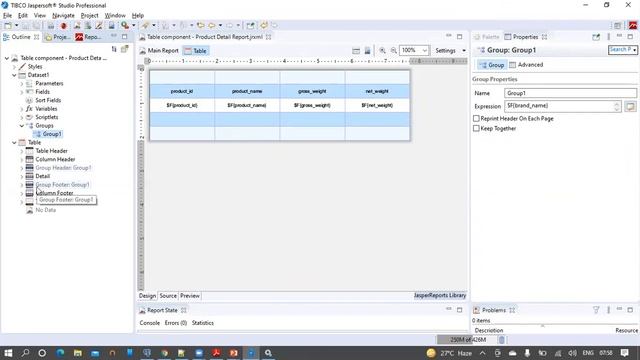Open the Windows Start menu
This screenshot has width=640, height=360.
(8, 353)
